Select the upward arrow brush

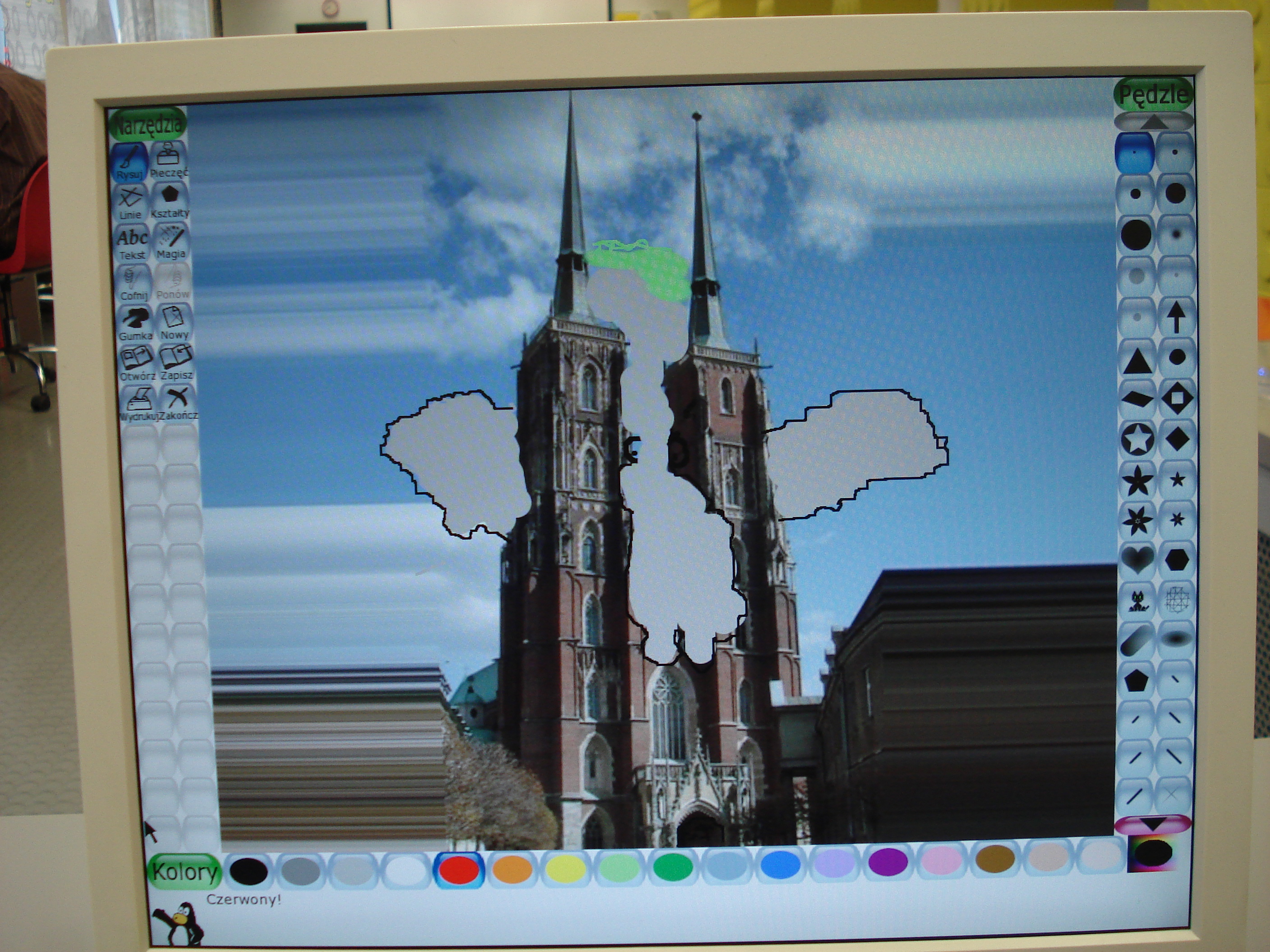coord(1176,317)
